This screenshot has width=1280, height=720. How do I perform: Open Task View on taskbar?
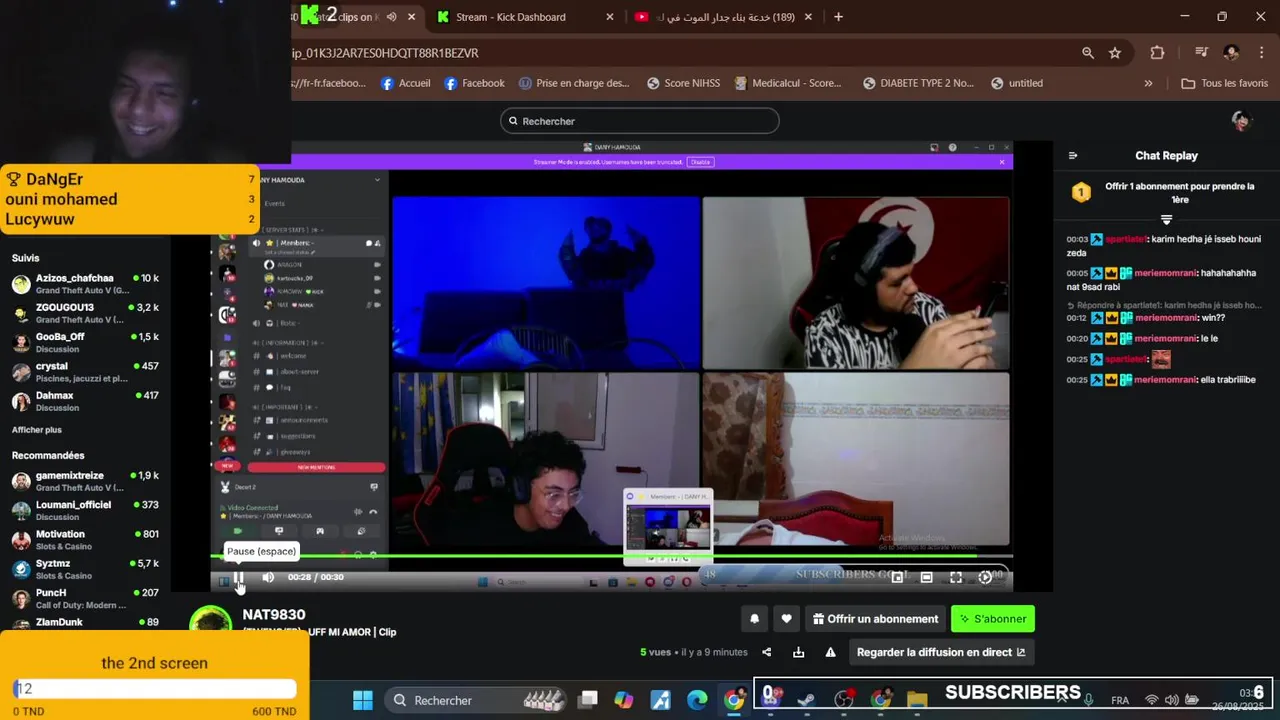[588, 700]
